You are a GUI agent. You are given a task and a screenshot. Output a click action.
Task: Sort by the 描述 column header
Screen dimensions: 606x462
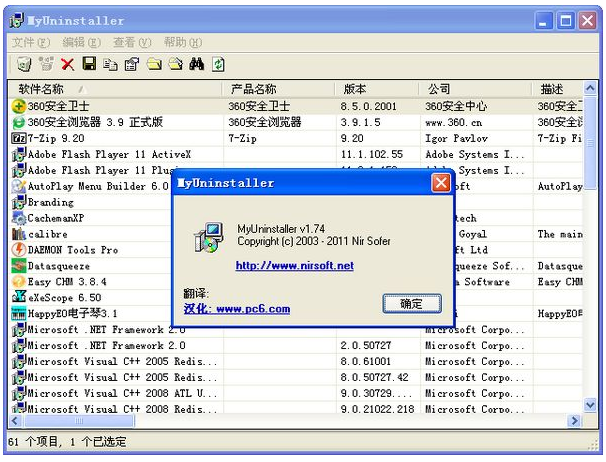click(x=558, y=89)
